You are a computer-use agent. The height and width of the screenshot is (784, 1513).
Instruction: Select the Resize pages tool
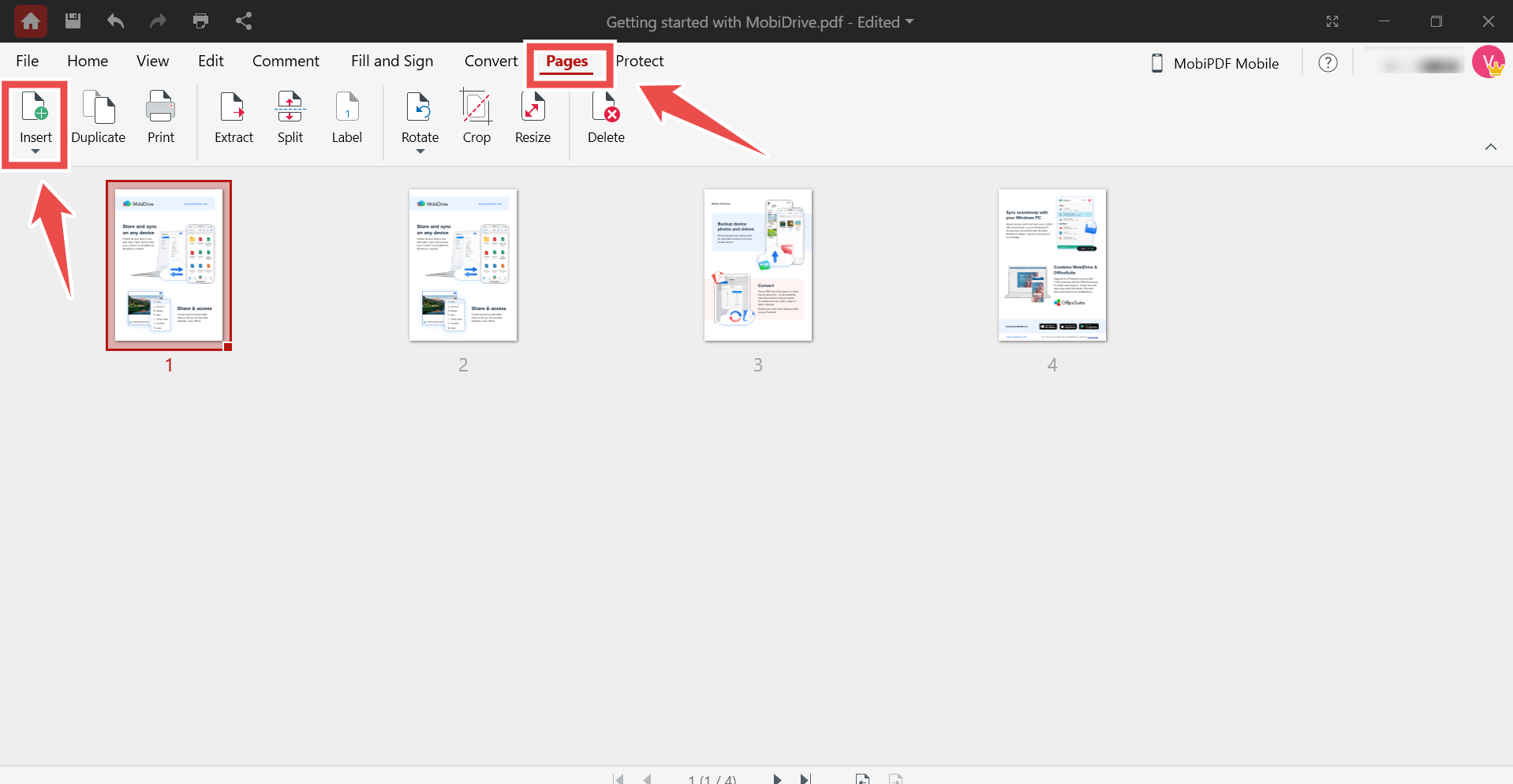coord(532,117)
